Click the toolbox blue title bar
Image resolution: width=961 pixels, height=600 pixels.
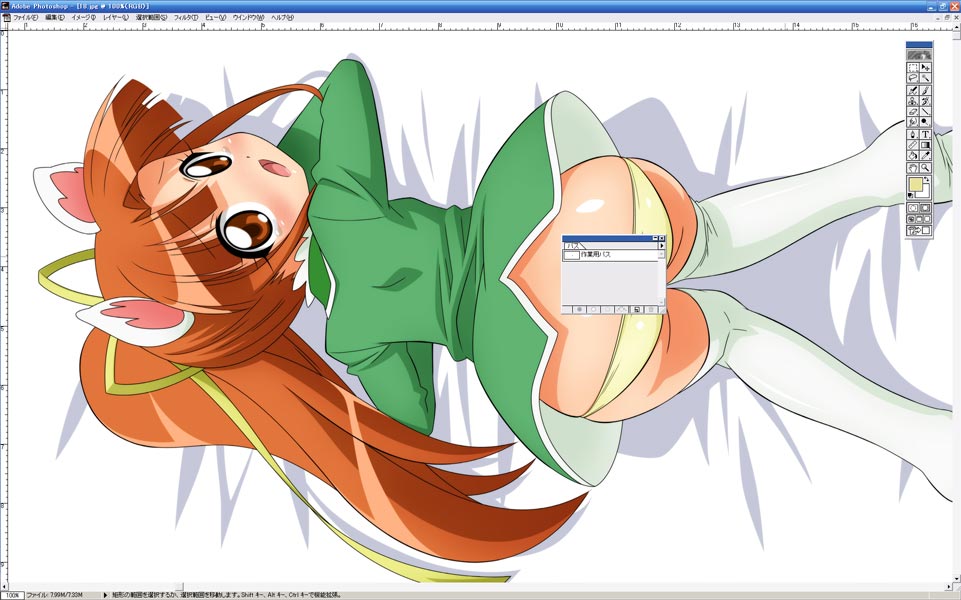pyautogui.click(x=919, y=45)
